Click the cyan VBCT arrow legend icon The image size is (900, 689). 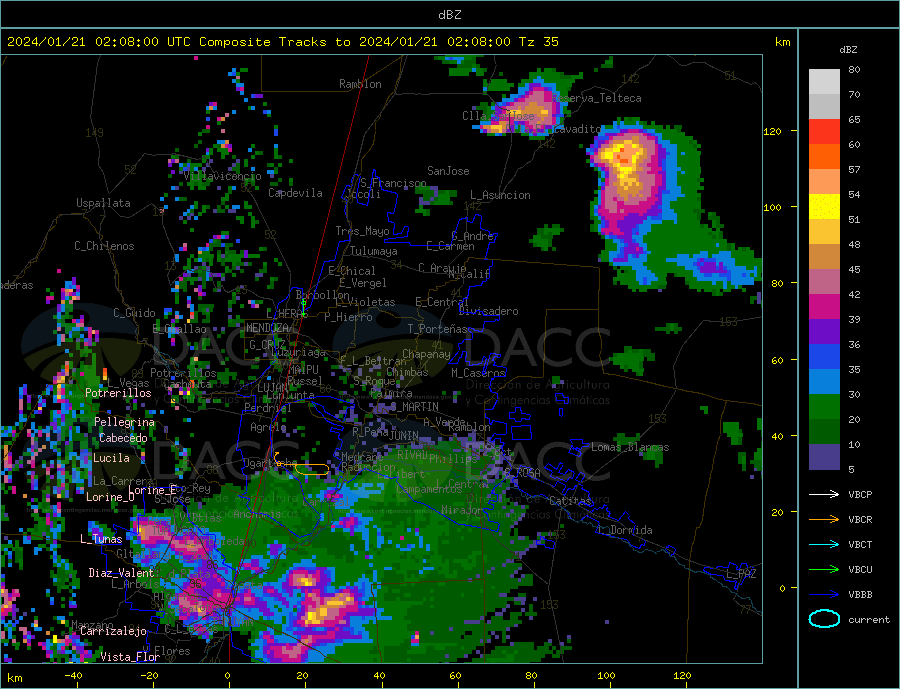click(824, 544)
